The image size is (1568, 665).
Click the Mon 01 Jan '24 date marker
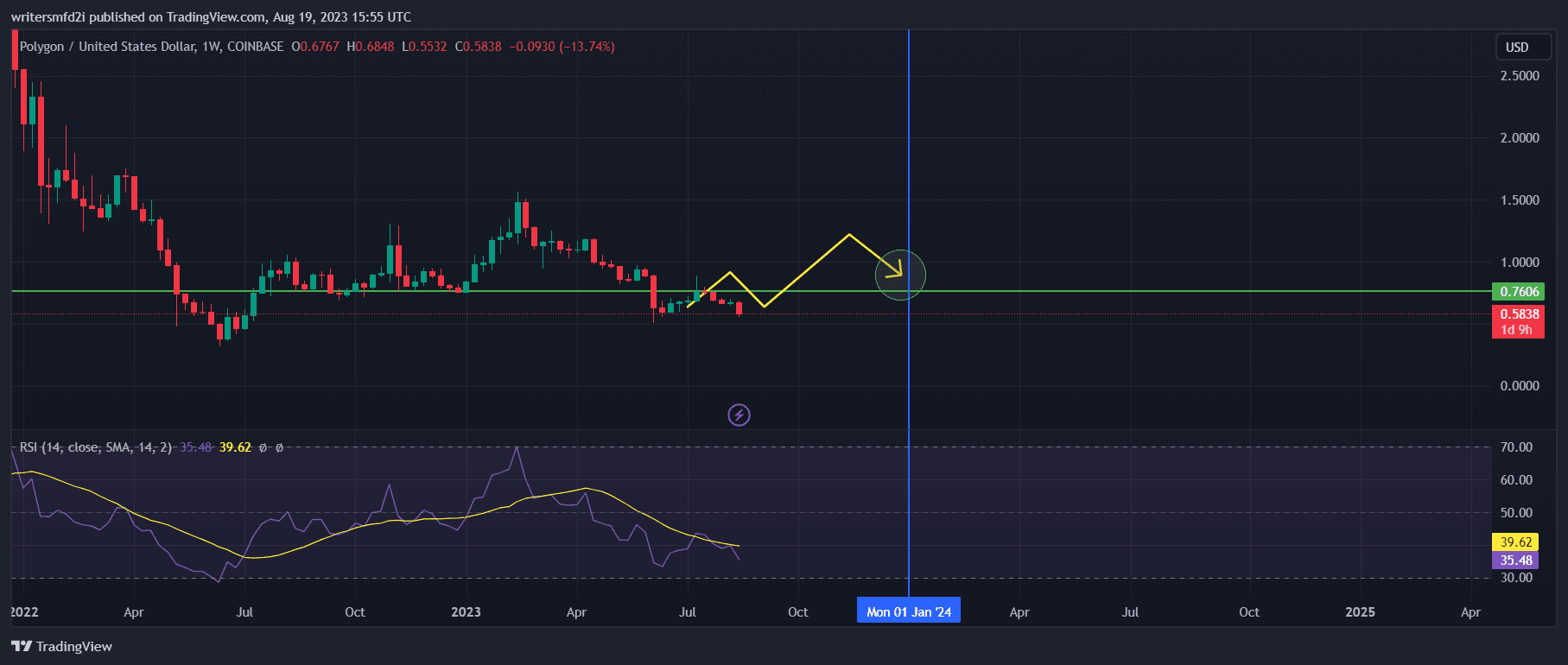coord(908,611)
